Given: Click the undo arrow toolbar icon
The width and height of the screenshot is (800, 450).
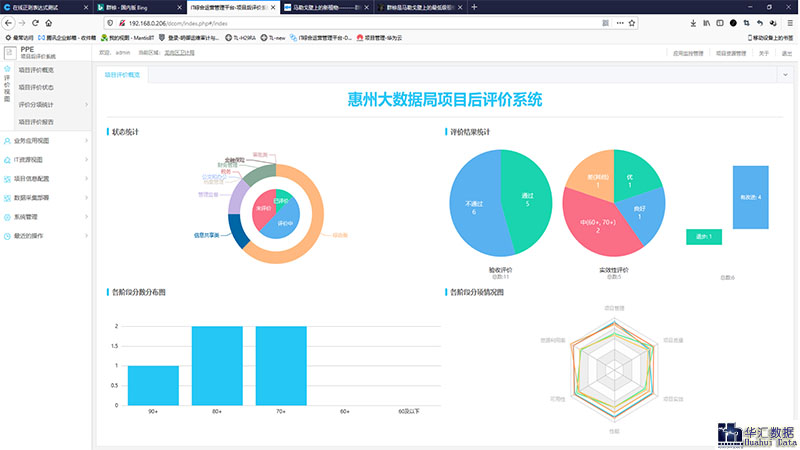Looking at the screenshot, I should click(x=760, y=23).
